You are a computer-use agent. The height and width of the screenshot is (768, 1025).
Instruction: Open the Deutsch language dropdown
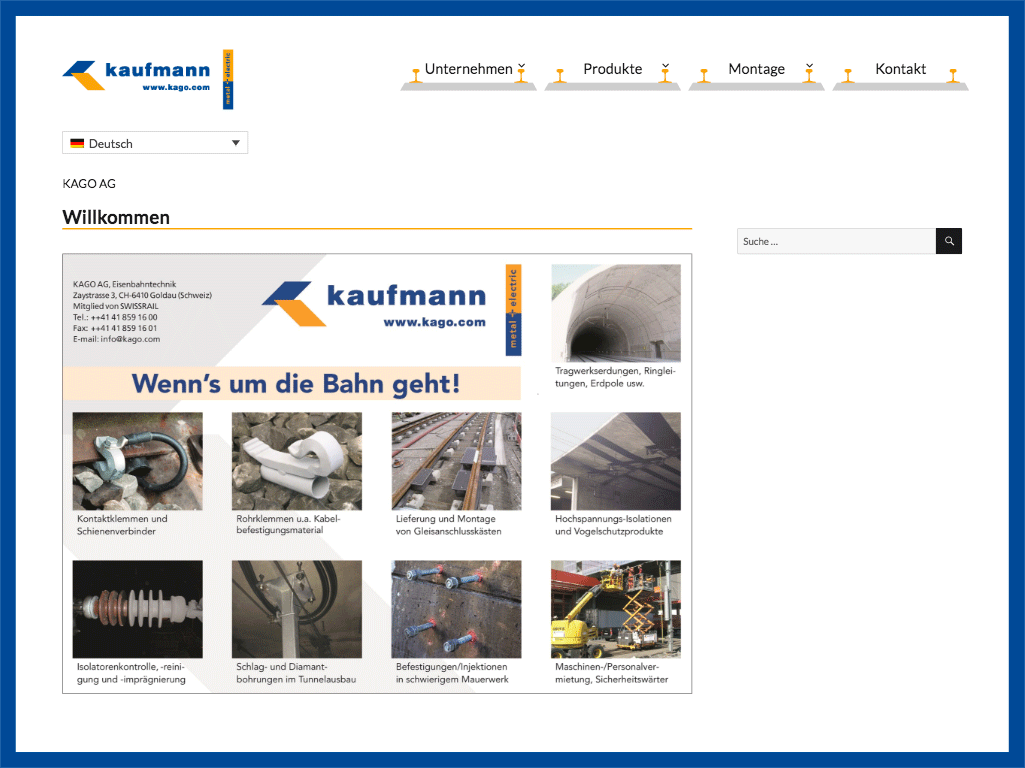tap(155, 143)
